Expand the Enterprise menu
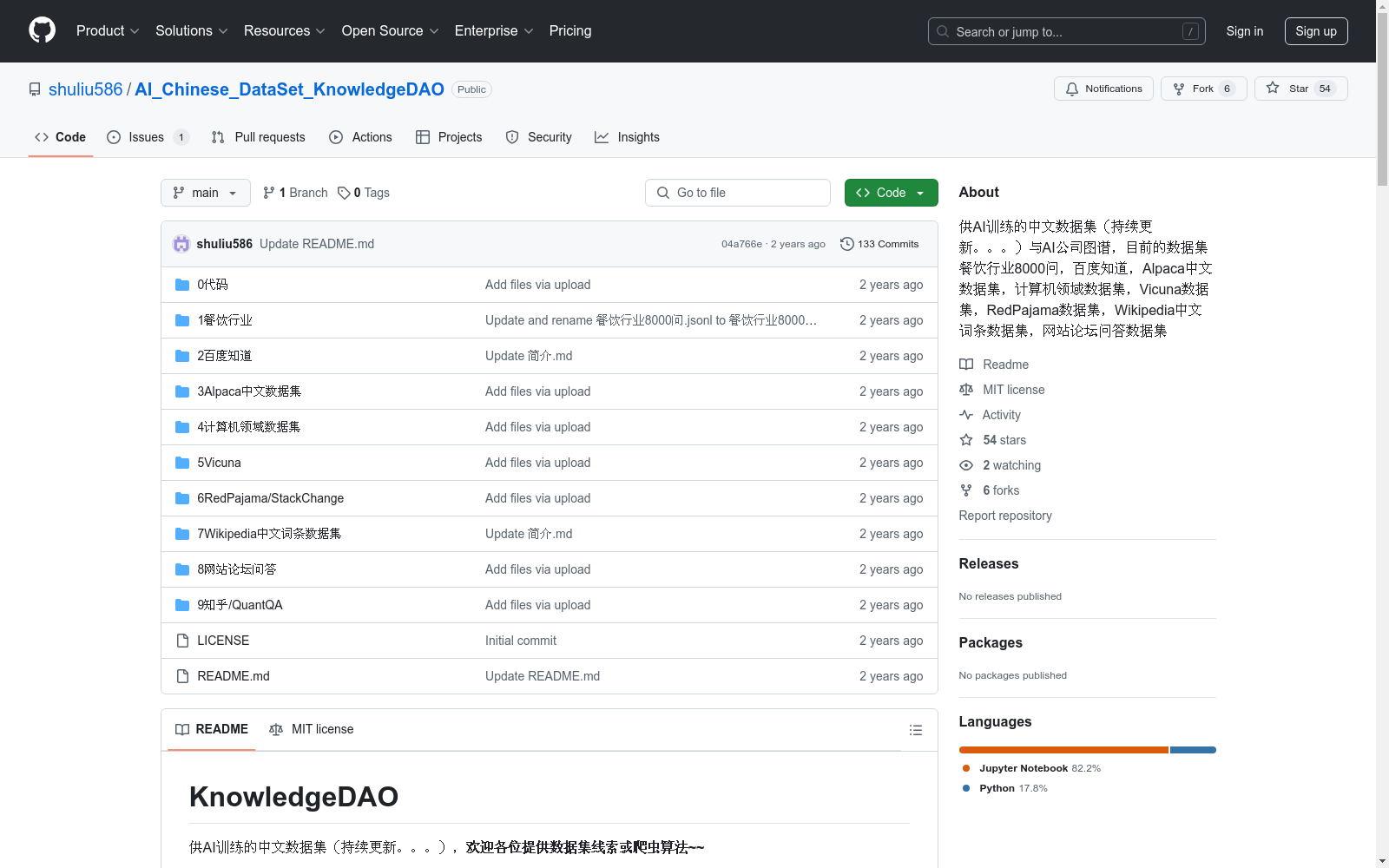Image resolution: width=1389 pixels, height=868 pixels. click(493, 30)
